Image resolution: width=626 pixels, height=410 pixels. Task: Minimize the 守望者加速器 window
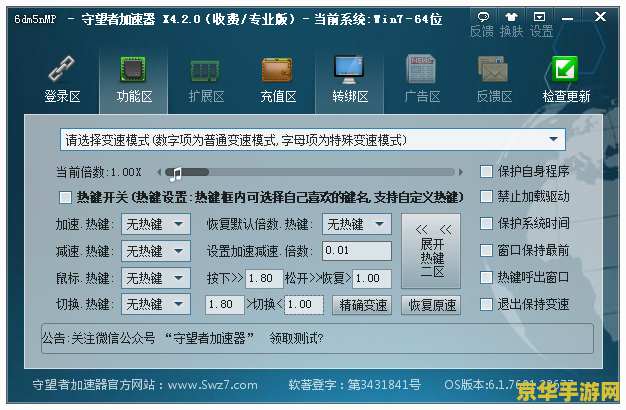(x=567, y=18)
